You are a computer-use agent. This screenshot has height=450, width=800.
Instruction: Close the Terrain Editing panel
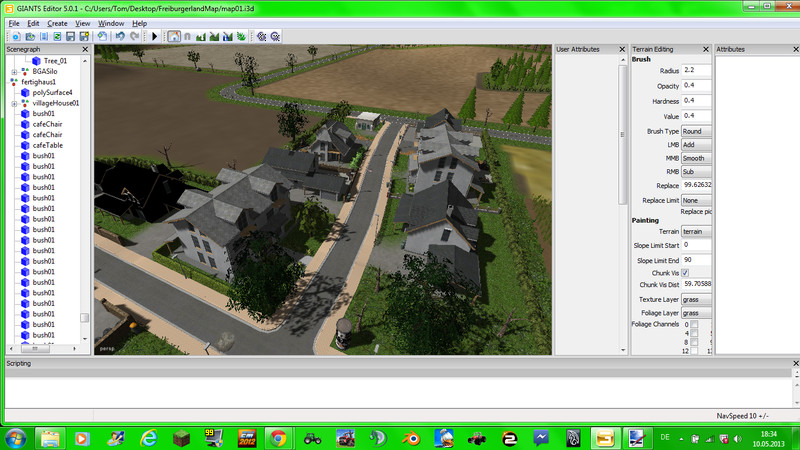pyautogui.click(x=706, y=49)
